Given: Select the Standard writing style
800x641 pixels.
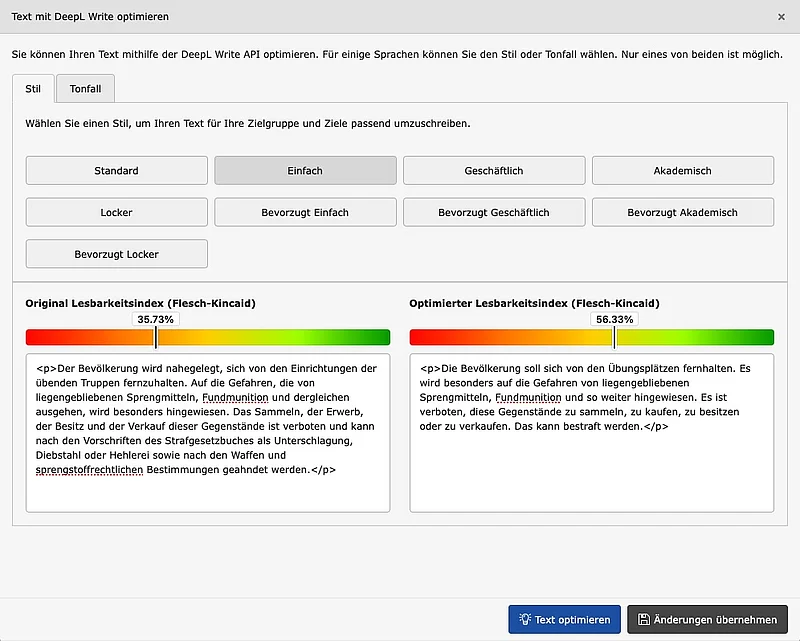Looking at the screenshot, I should tap(116, 170).
